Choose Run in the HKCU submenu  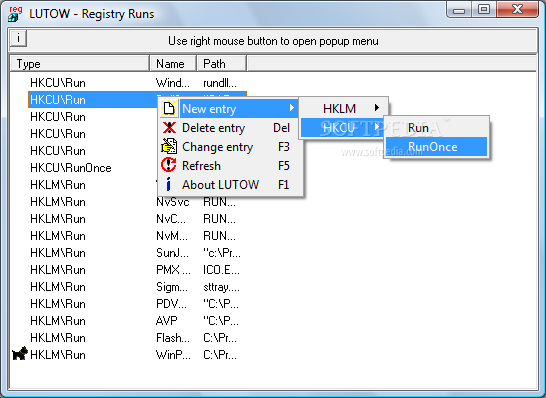click(436, 128)
